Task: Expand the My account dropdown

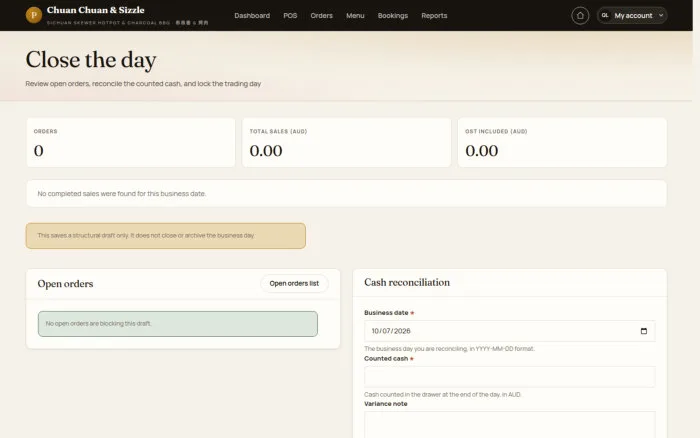Action: click(x=632, y=16)
